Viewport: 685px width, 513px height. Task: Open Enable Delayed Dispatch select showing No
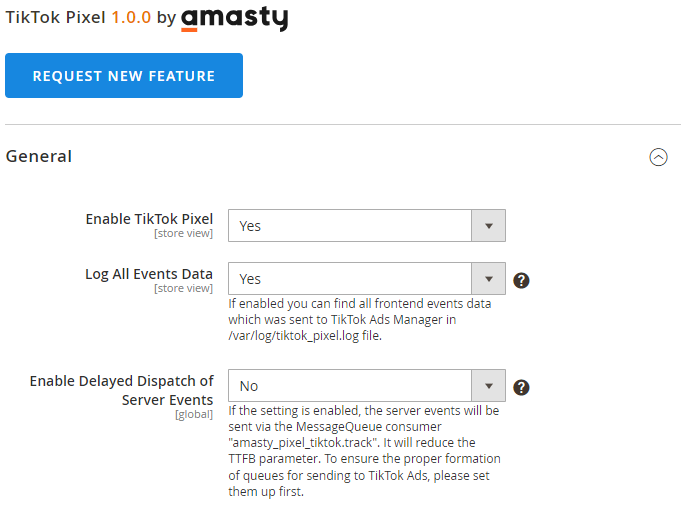[x=367, y=386]
